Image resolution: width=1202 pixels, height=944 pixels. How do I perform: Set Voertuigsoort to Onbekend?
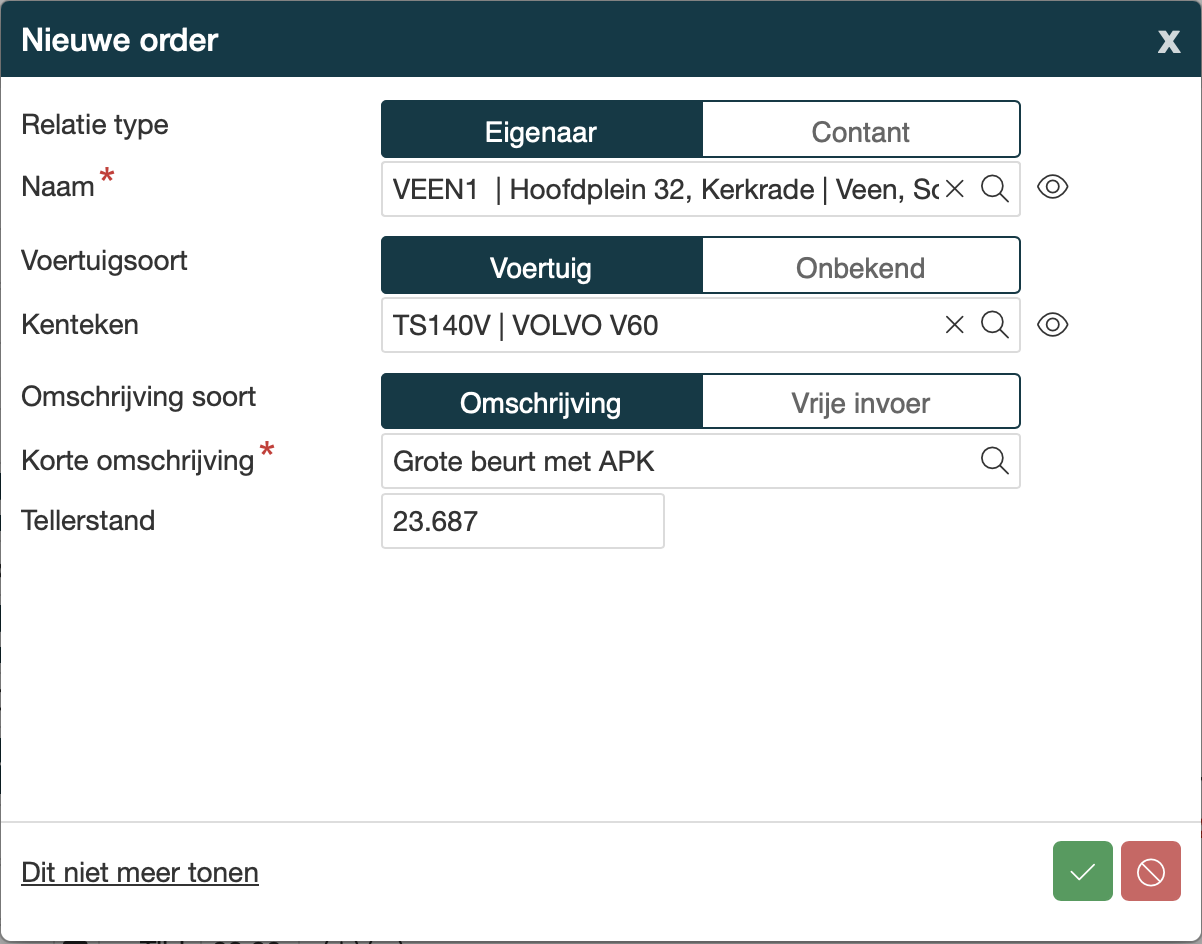coord(860,268)
